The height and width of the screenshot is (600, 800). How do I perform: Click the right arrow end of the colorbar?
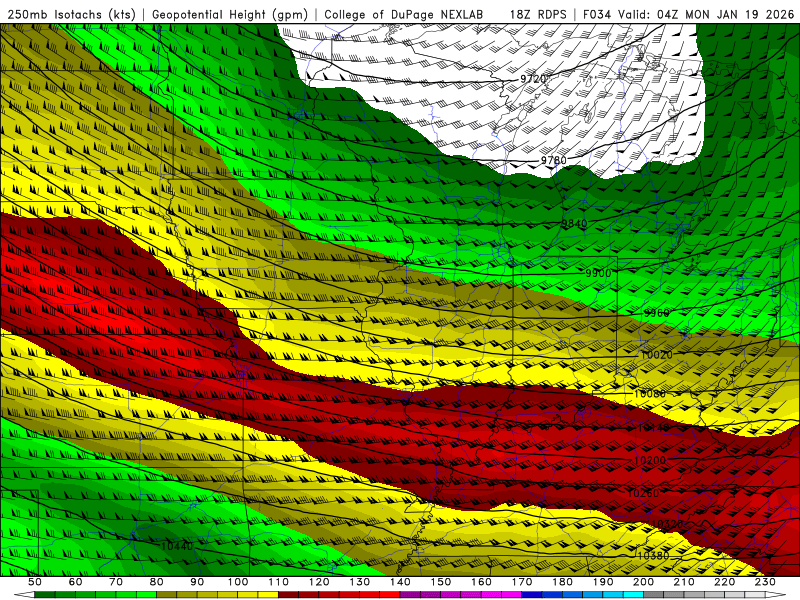point(776,594)
